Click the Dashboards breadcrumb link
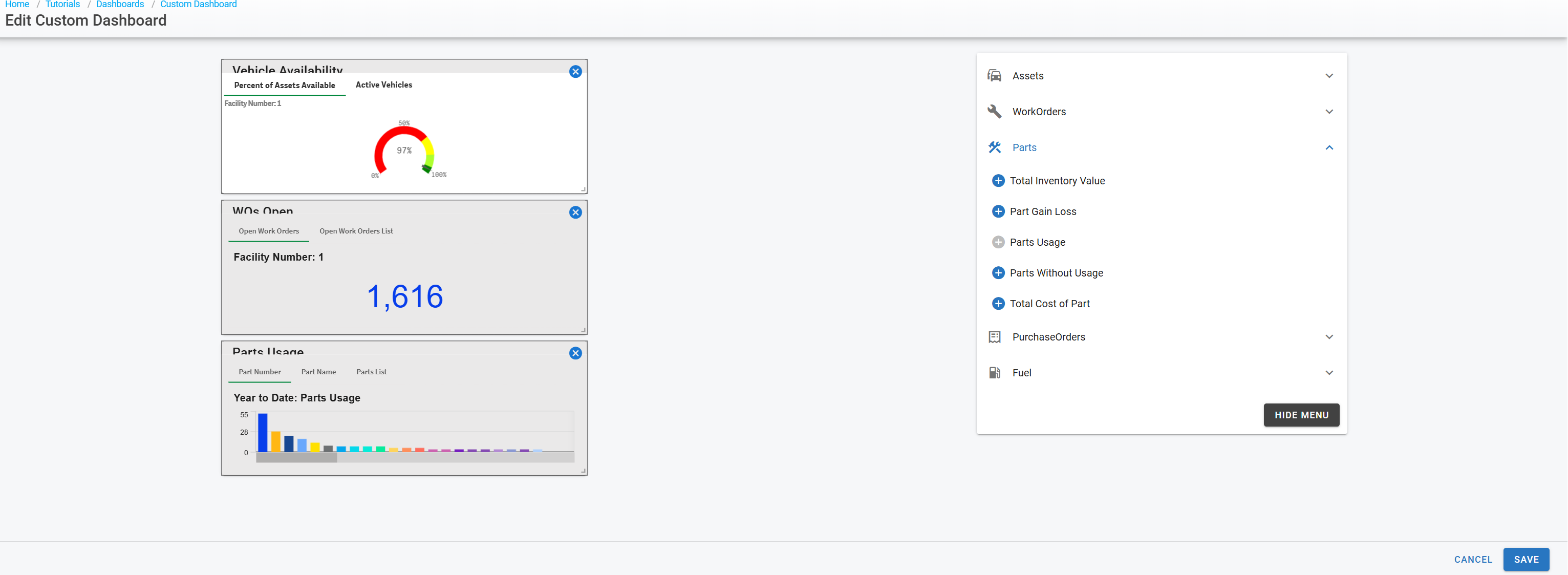 (120, 4)
